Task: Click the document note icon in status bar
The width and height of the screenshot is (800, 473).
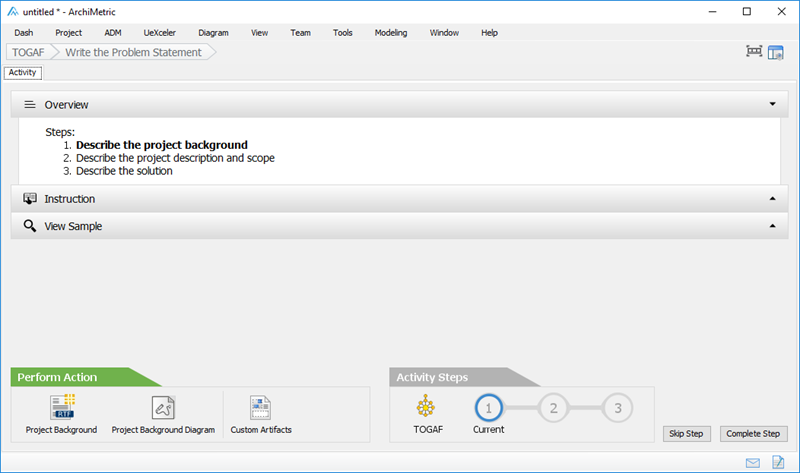Action: 777,462
